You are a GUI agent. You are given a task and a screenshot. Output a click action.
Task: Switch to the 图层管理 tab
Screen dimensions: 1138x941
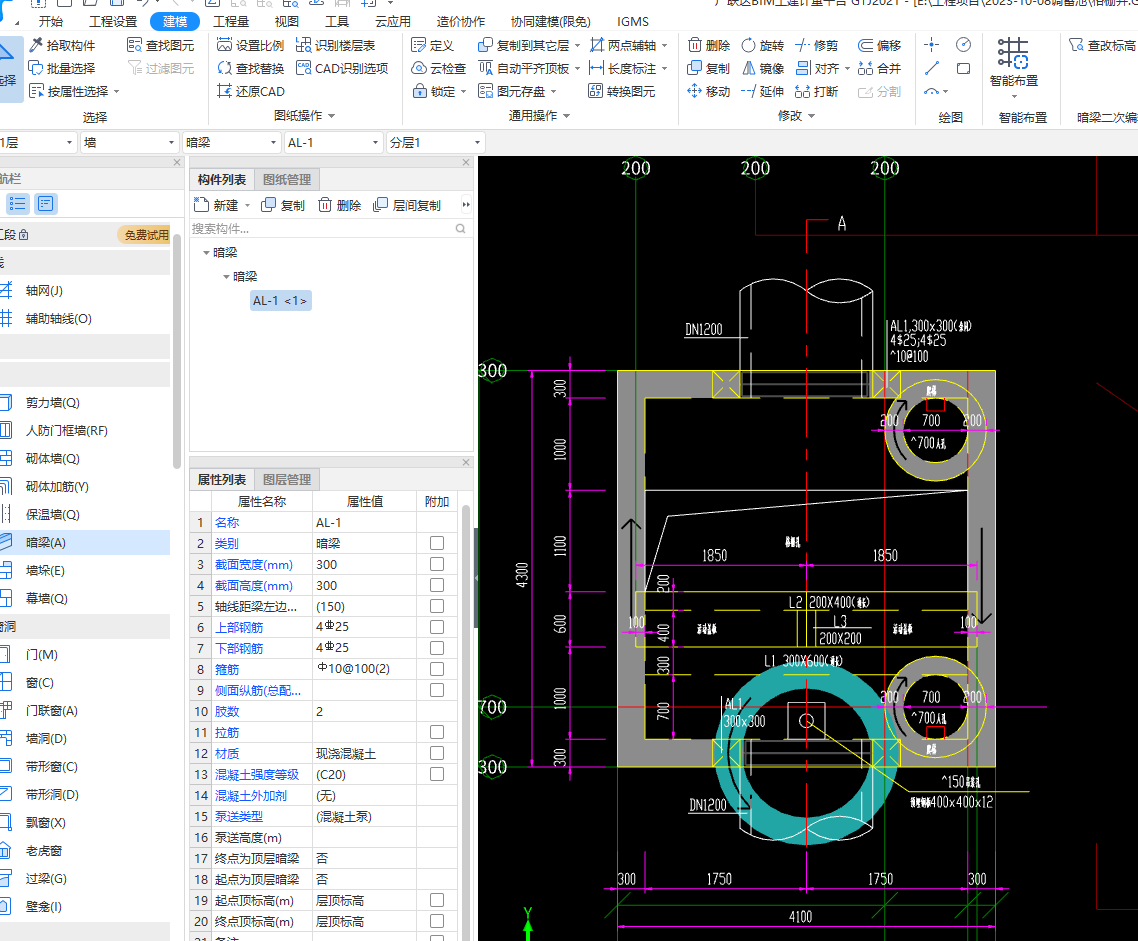pos(287,480)
